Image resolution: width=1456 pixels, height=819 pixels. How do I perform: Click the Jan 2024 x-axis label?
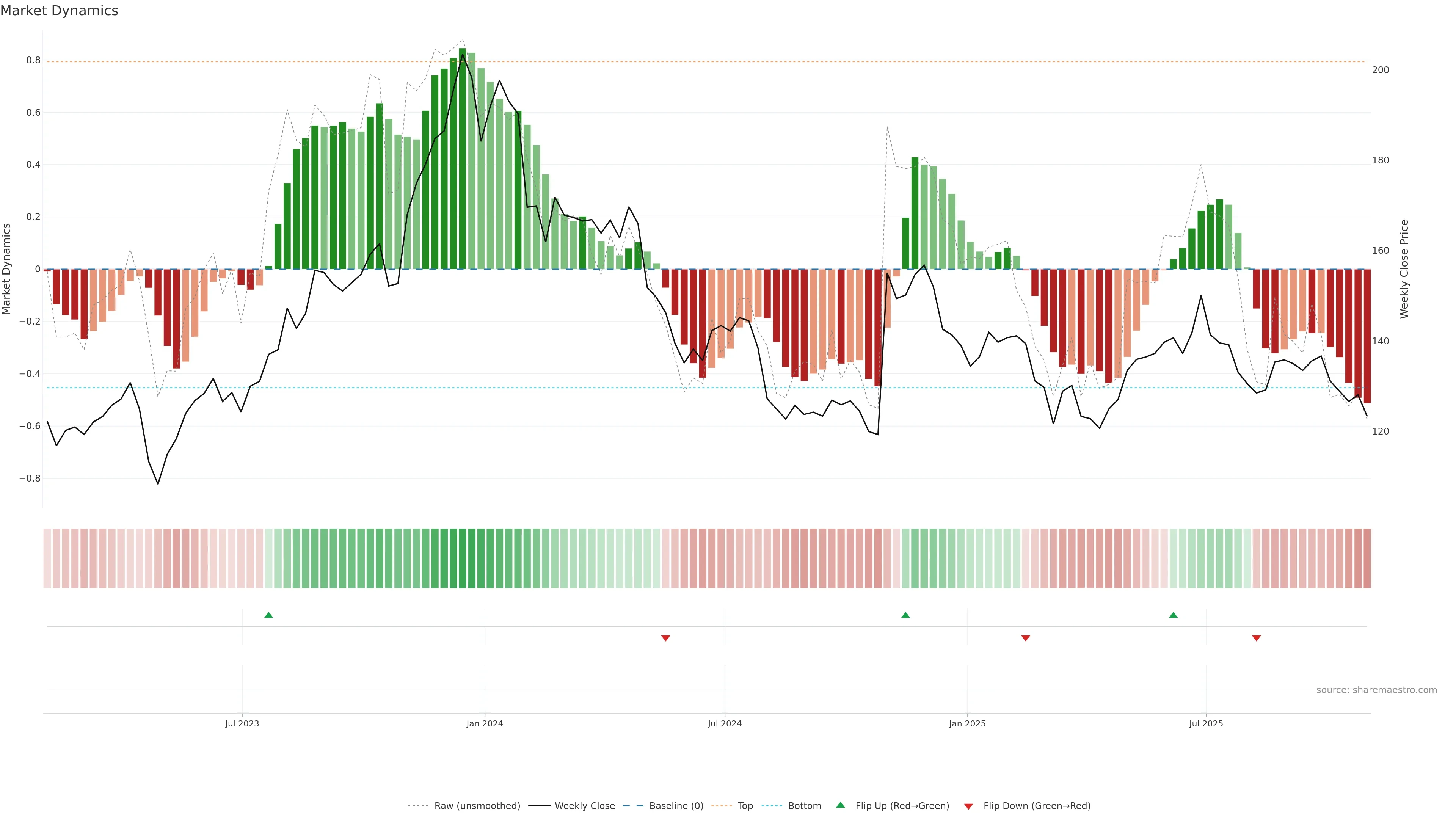485,723
